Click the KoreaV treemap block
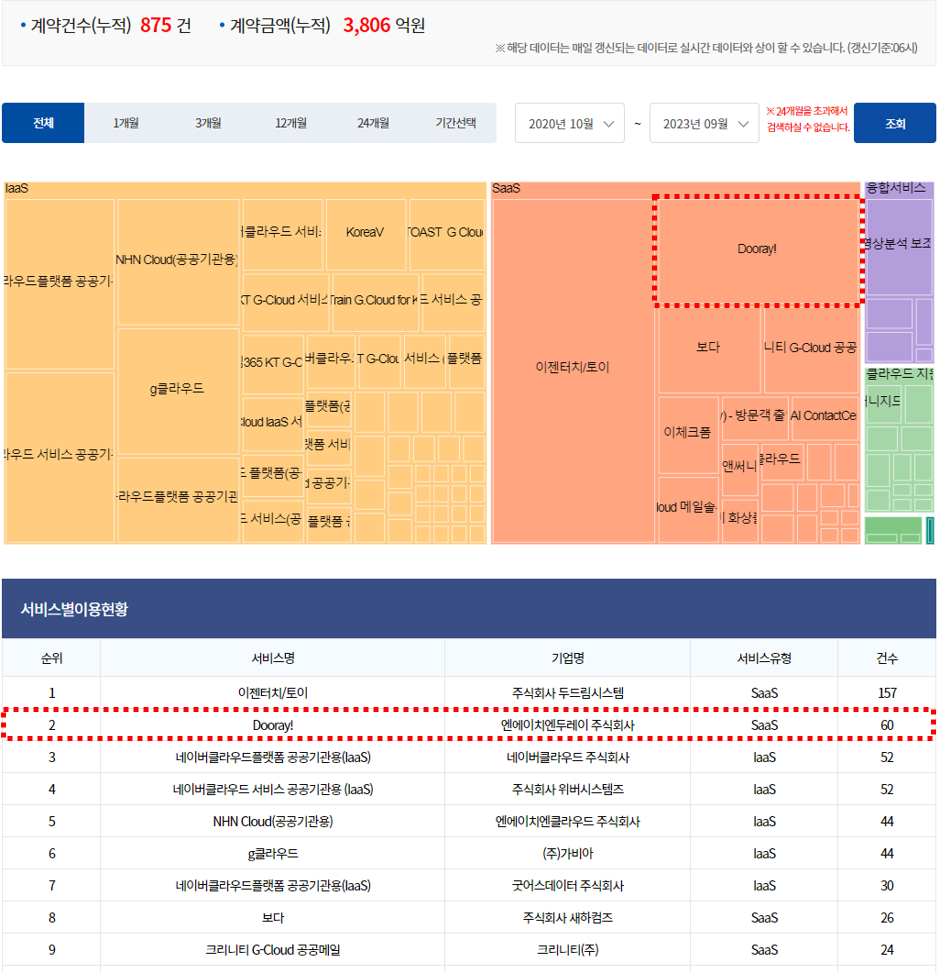The width and height of the screenshot is (940, 973). pos(366,234)
